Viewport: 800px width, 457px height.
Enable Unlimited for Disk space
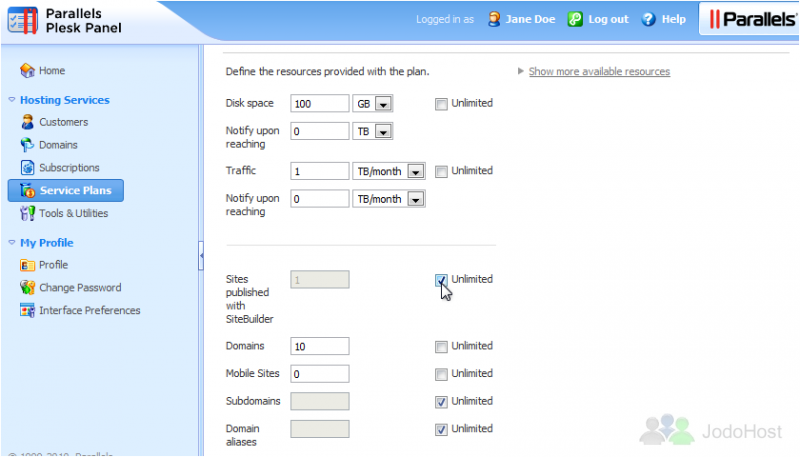441,104
